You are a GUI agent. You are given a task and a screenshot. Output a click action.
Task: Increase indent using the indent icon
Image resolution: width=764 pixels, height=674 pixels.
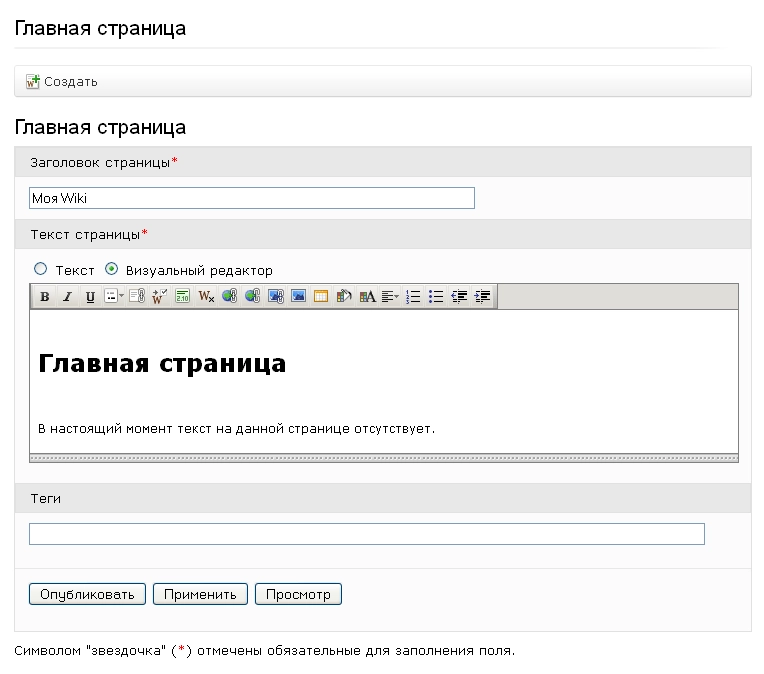[x=482, y=296]
